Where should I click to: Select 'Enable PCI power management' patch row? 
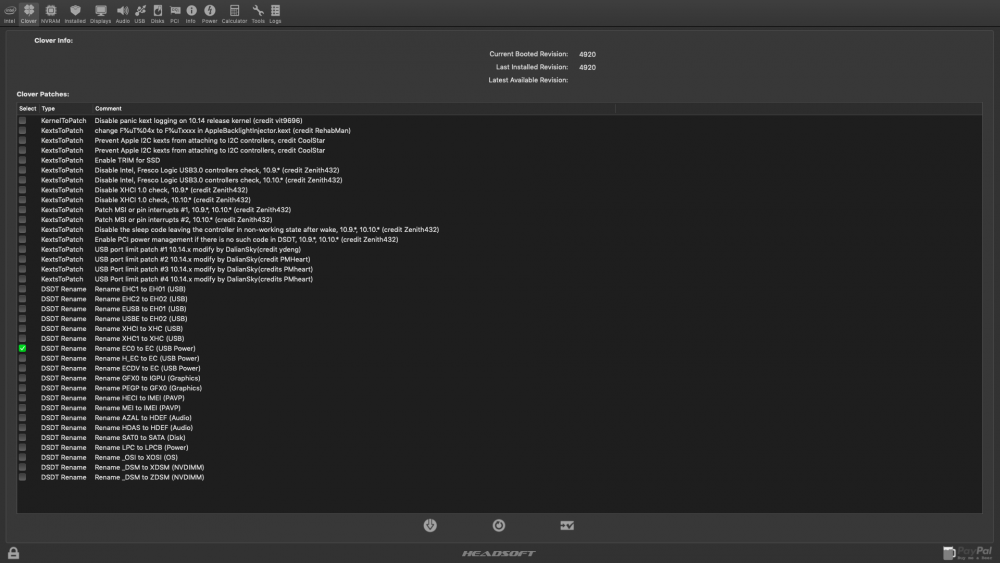[x=499, y=240]
